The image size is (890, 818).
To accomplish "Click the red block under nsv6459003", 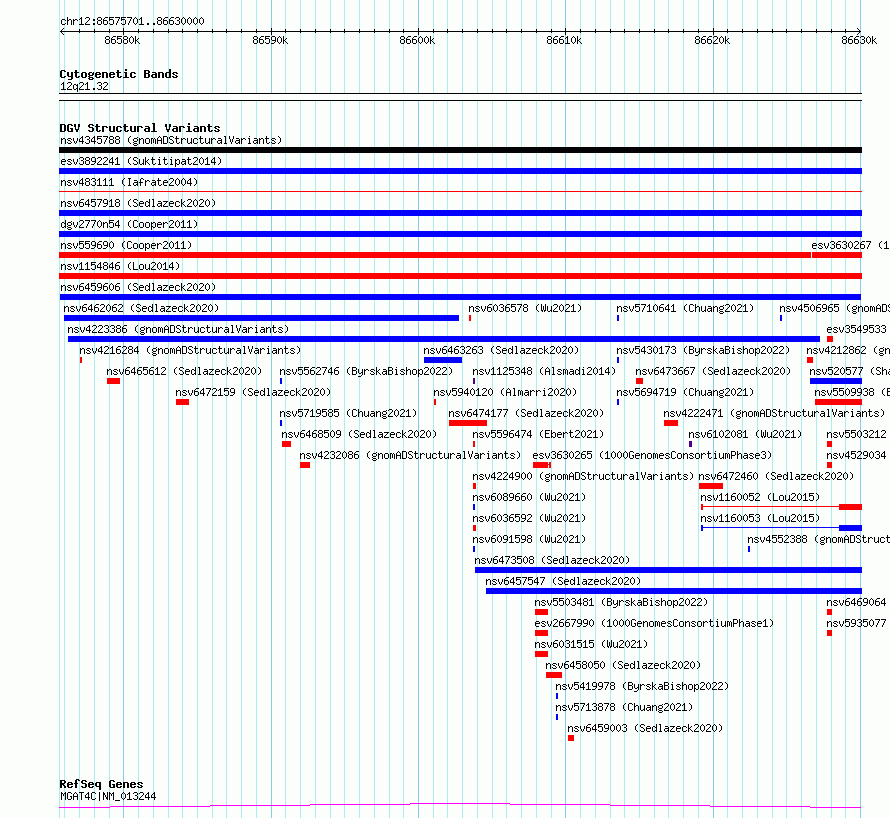I will pyautogui.click(x=571, y=738).
